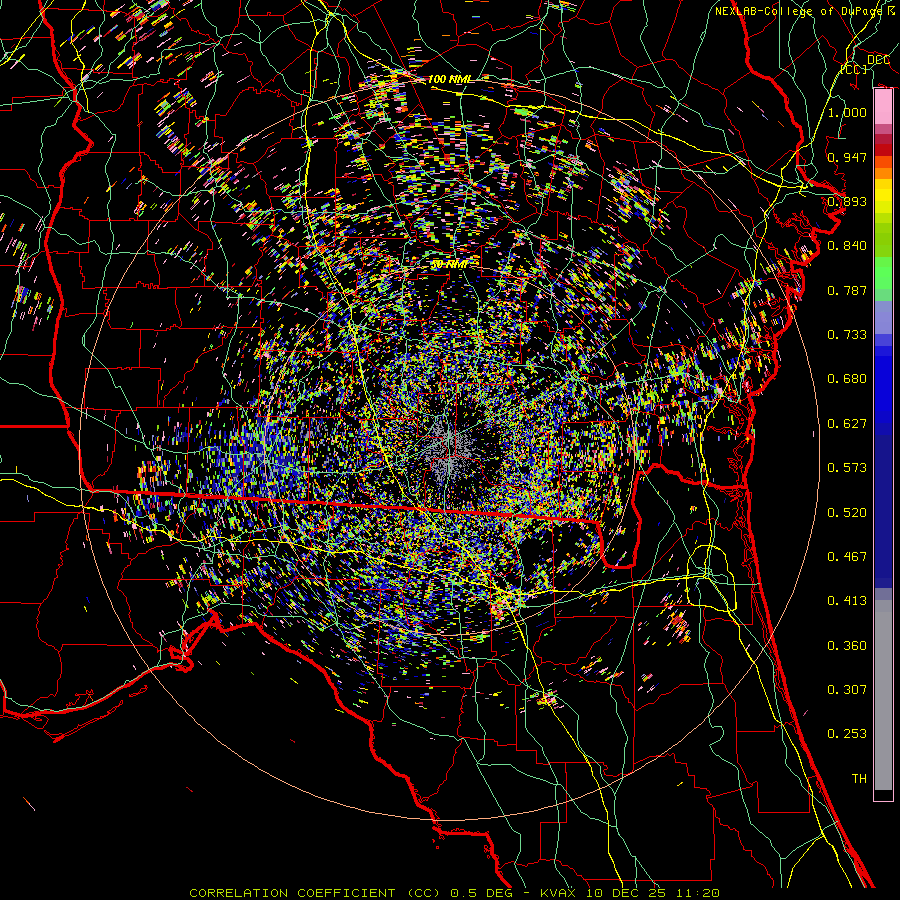Viewport: 900px width, 900px height.
Task: Select the 0.733 legend value
Action: (847, 335)
